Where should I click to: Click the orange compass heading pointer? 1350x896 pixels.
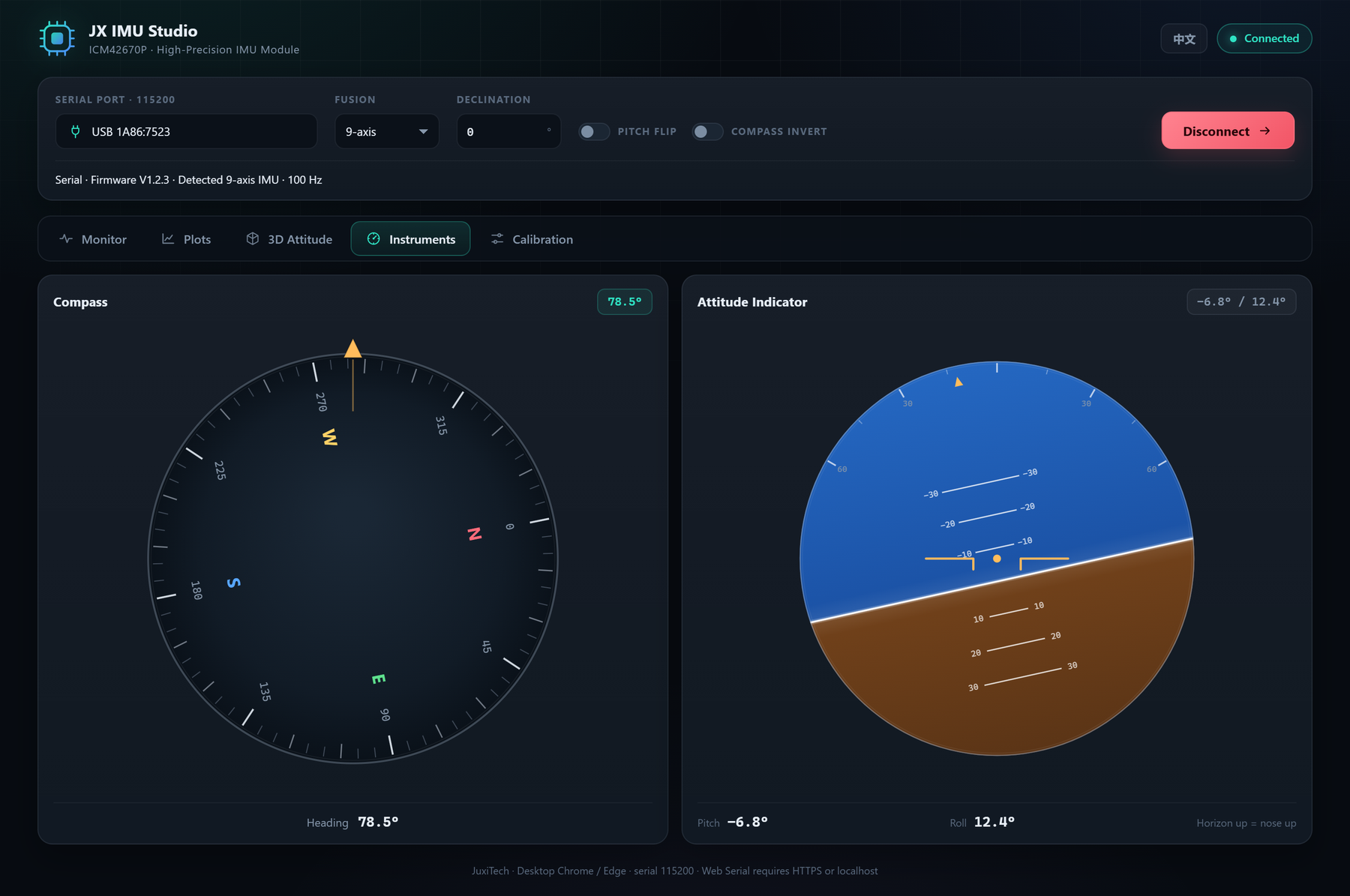[x=352, y=349]
